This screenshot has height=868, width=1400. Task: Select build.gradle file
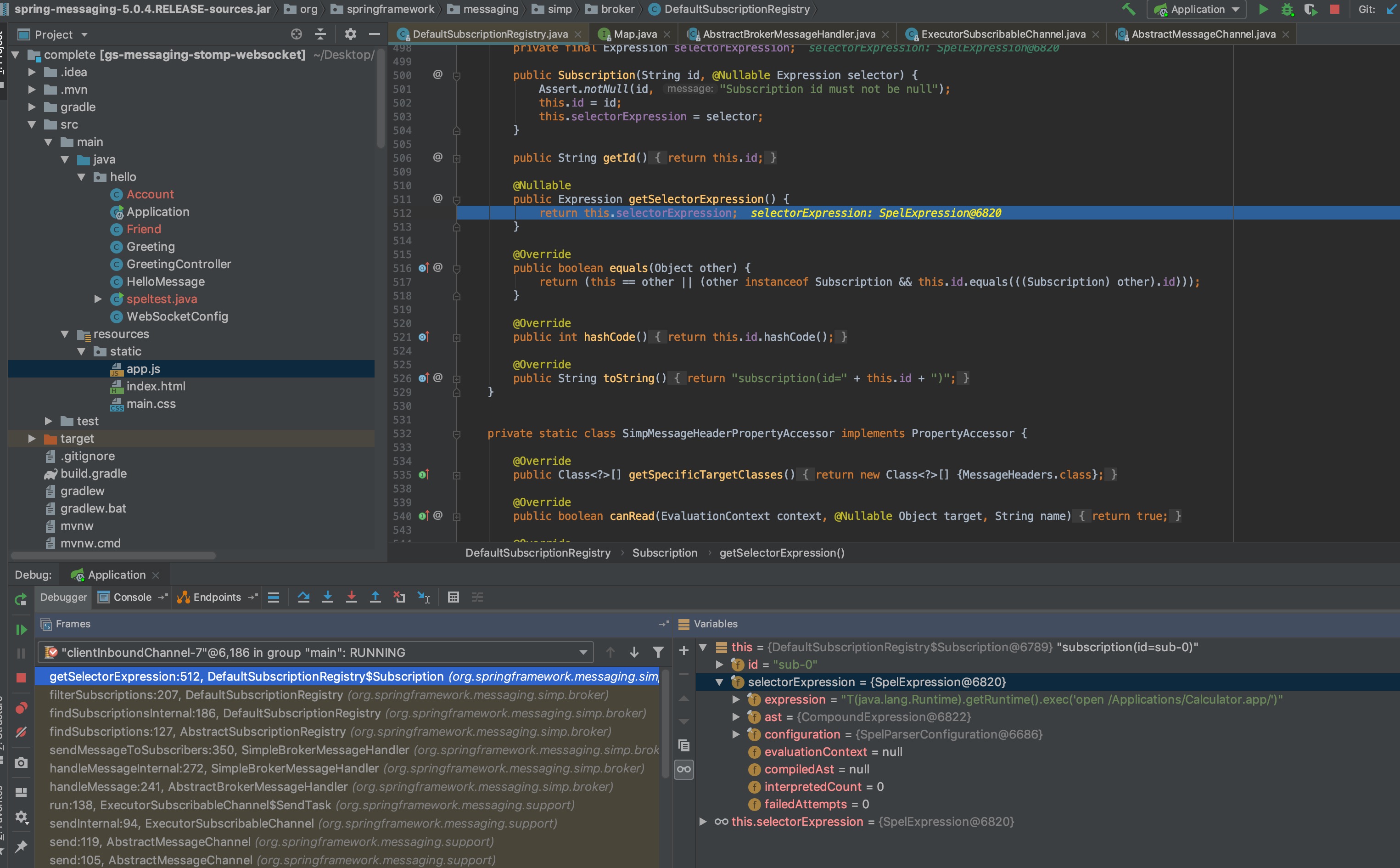click(93, 473)
